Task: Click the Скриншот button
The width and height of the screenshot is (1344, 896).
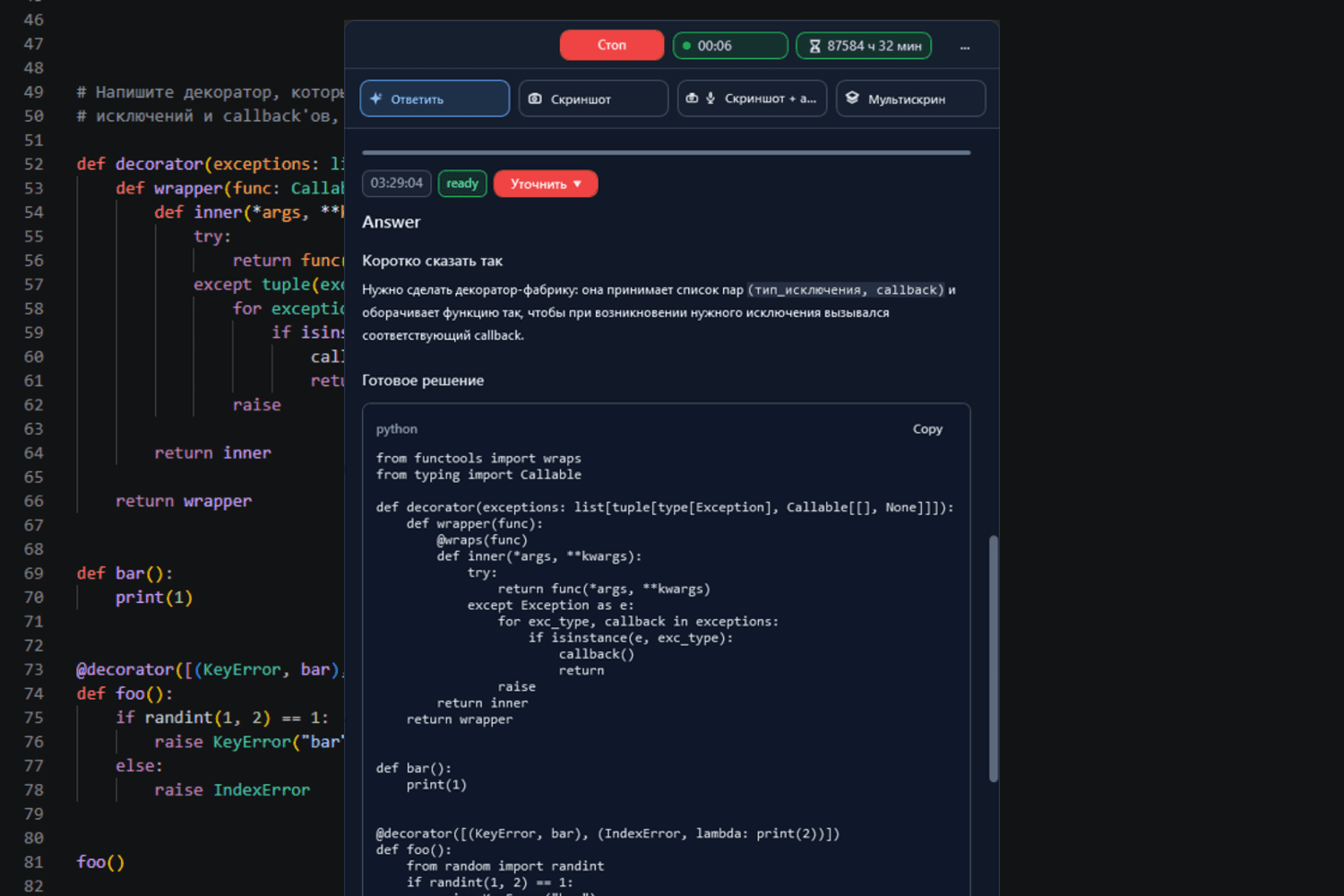Action: tap(593, 99)
